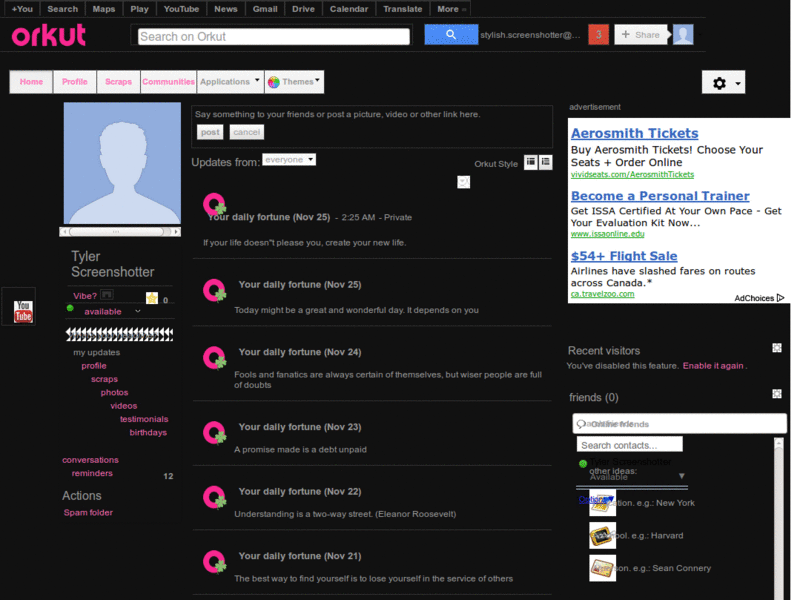The width and height of the screenshot is (800, 600).
Task: Open the account avatar in header
Action: point(683,35)
